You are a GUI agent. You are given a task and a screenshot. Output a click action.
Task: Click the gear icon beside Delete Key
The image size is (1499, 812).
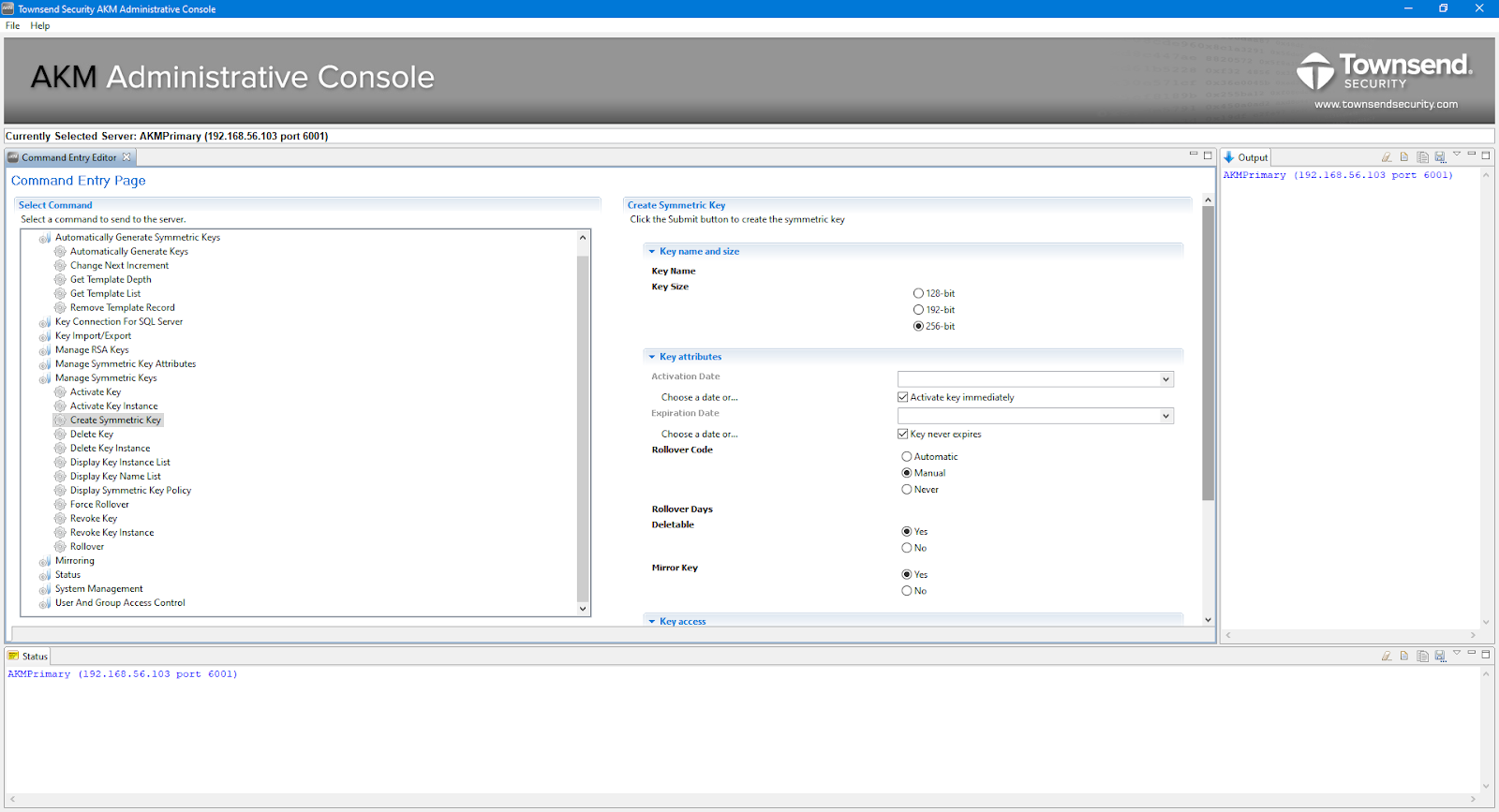(x=60, y=435)
